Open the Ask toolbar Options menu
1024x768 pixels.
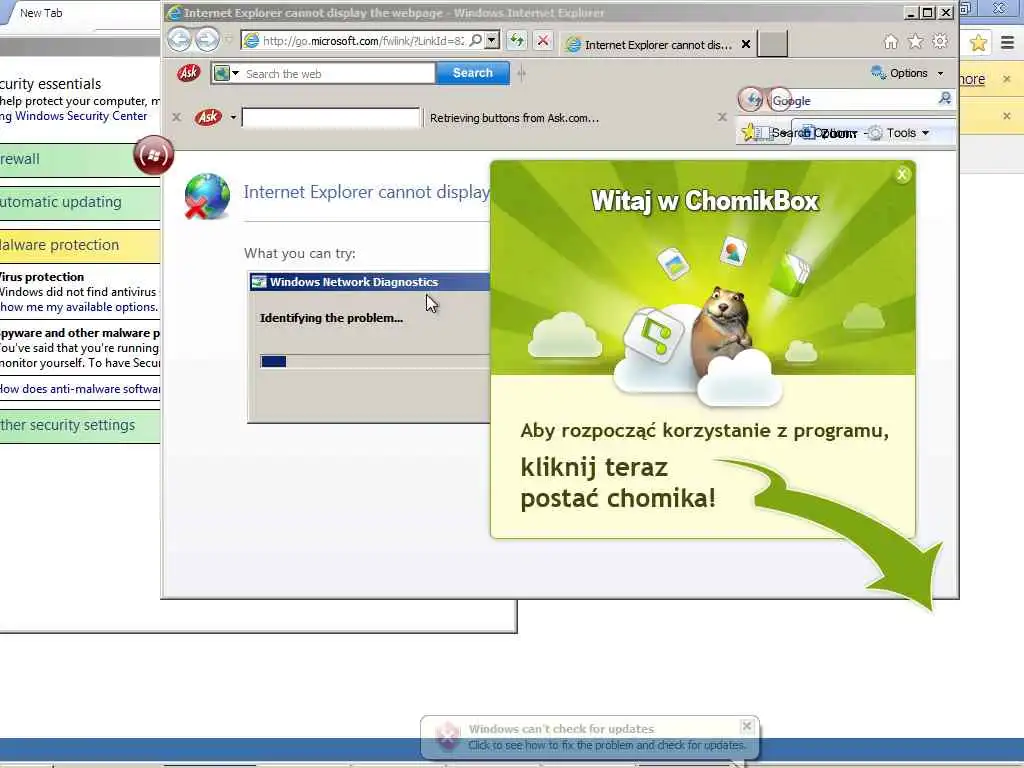[908, 73]
